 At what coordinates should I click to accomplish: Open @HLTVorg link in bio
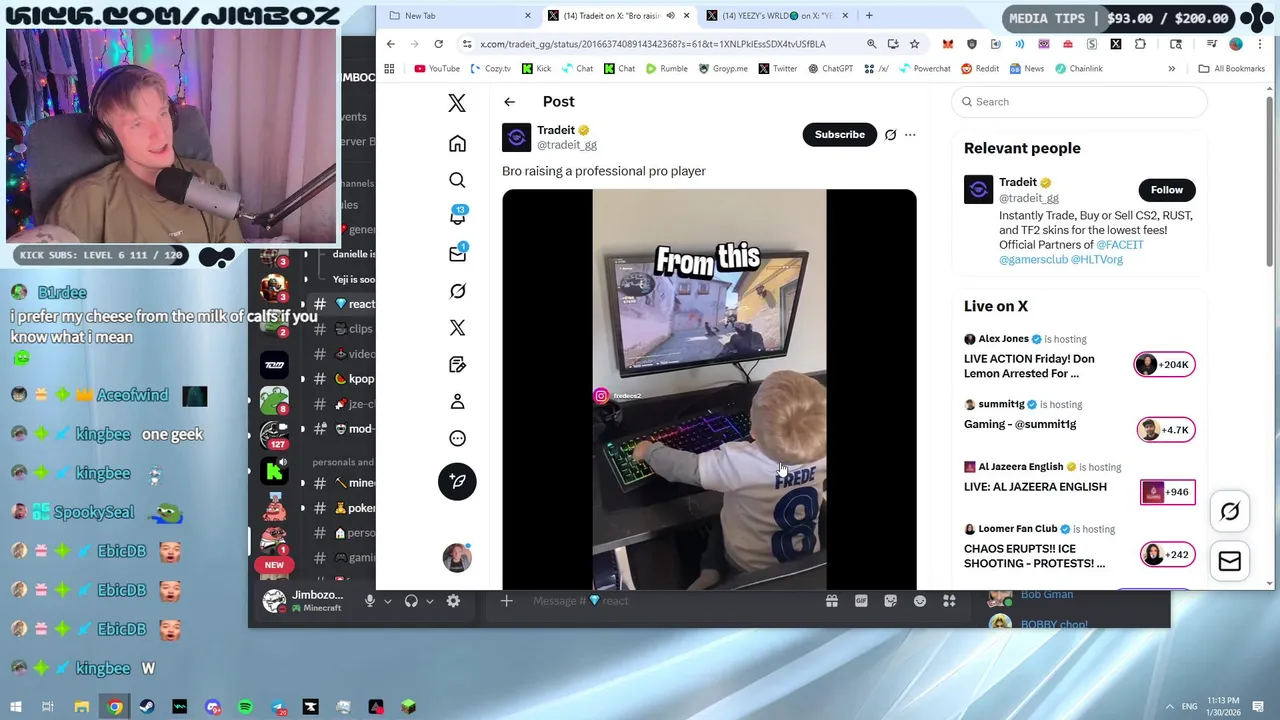click(1097, 260)
